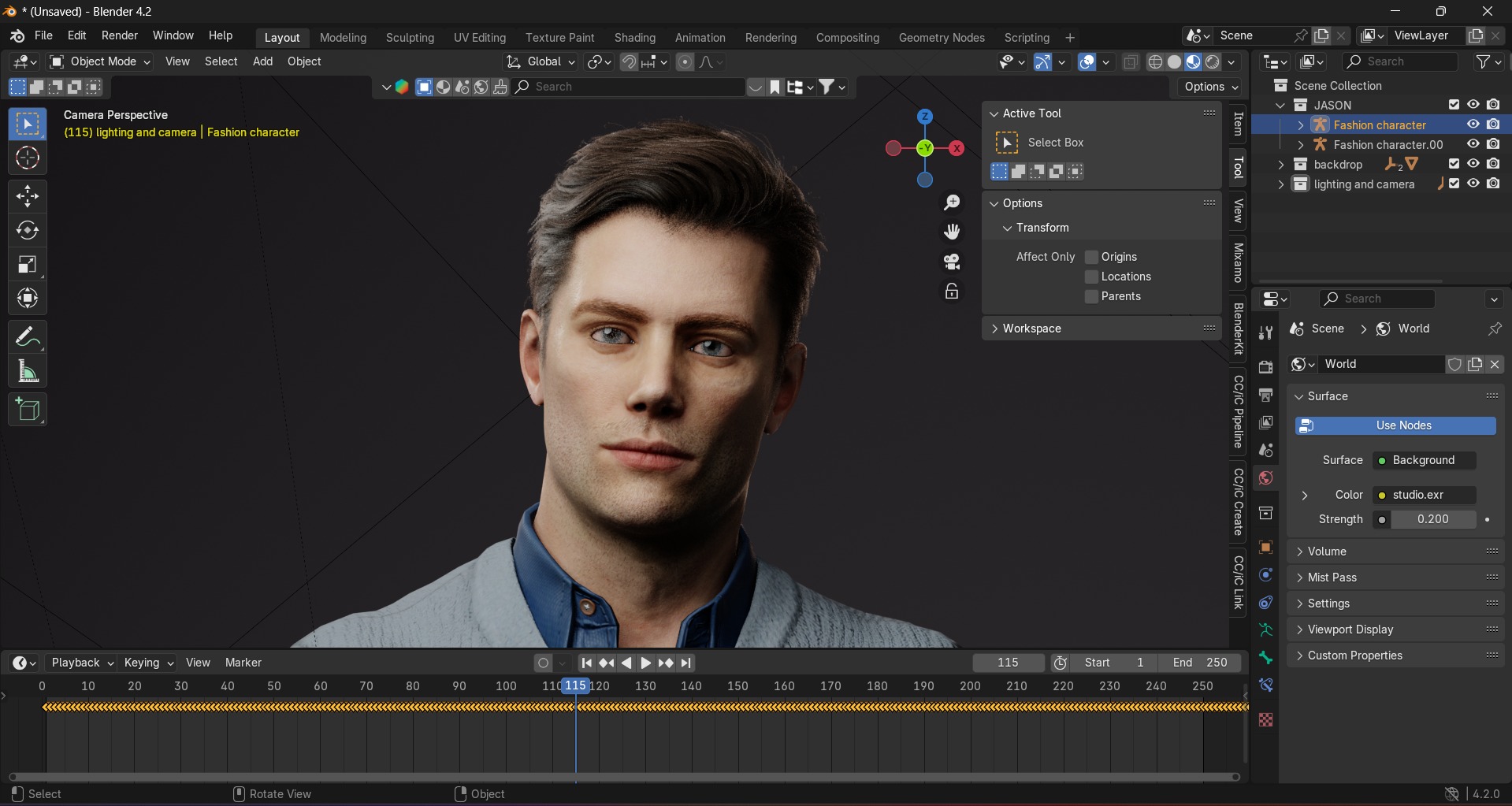Image resolution: width=1512 pixels, height=806 pixels.
Task: Open the File menu
Action: coord(44,35)
